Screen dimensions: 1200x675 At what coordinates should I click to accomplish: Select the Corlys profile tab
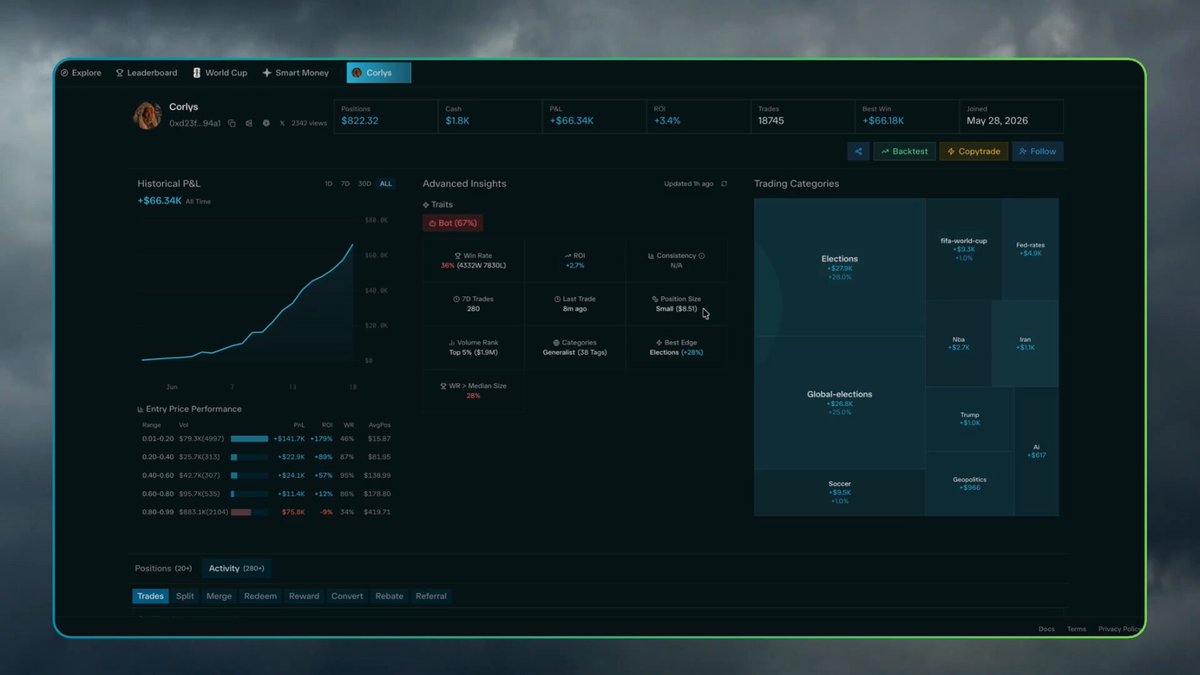click(x=379, y=73)
